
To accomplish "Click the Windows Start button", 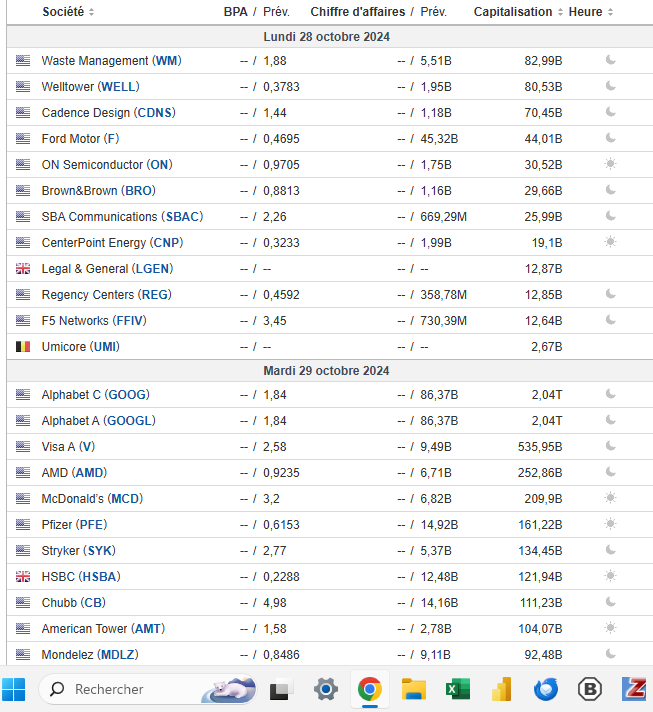I will 14,689.
